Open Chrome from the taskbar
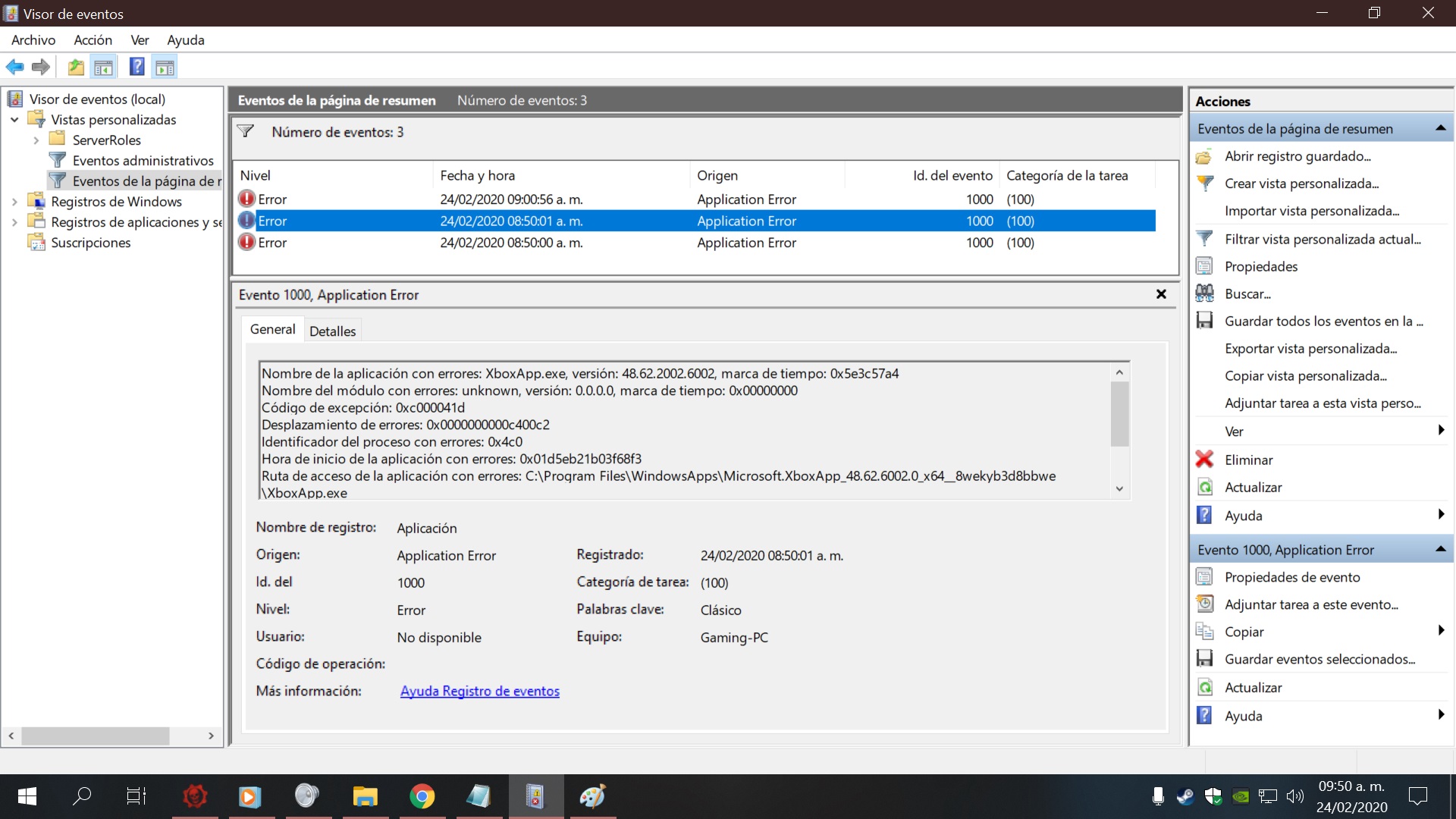This screenshot has height=819, width=1456. point(422,796)
